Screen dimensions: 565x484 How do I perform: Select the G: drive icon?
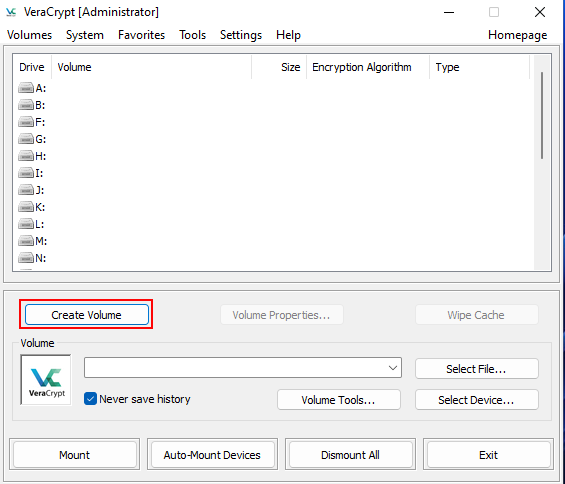[x=26, y=139]
